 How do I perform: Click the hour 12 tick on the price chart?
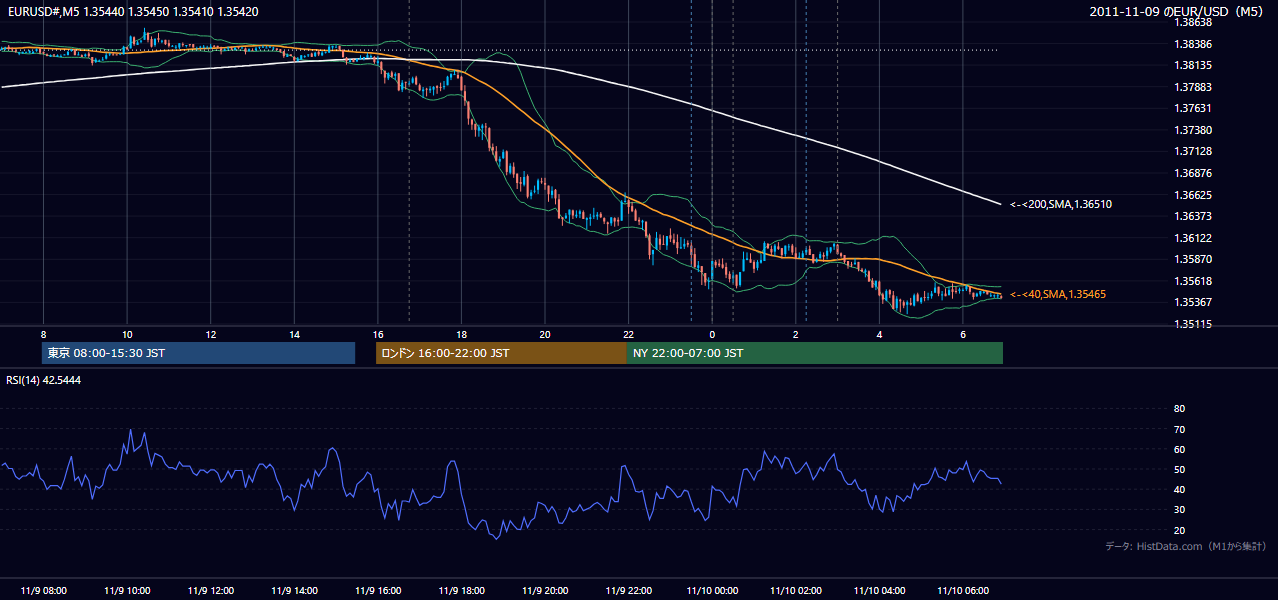tap(211, 333)
